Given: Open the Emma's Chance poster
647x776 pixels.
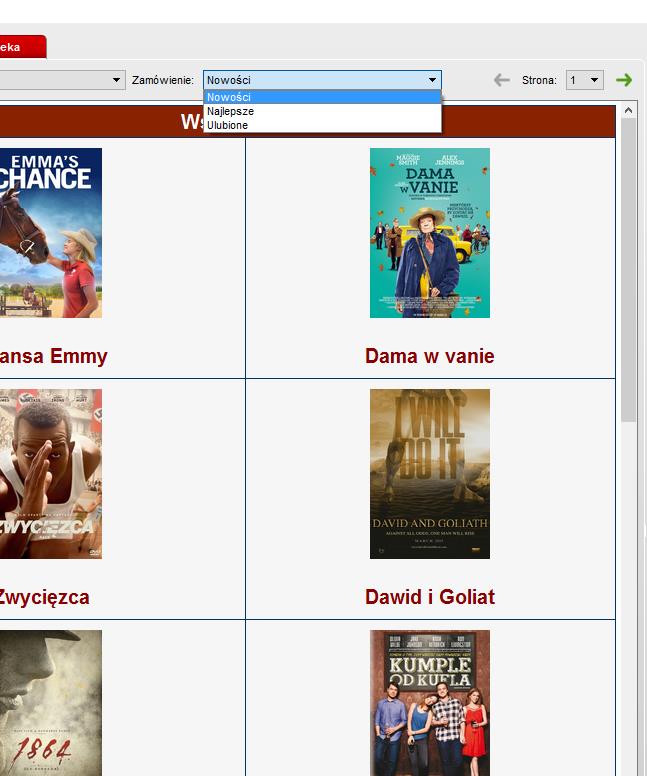Looking at the screenshot, I should [50, 233].
